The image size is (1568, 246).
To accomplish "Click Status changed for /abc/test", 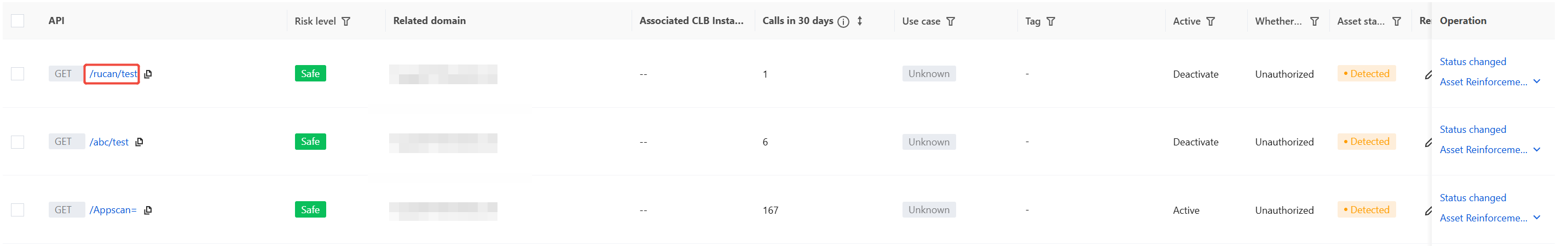I will (1472, 130).
